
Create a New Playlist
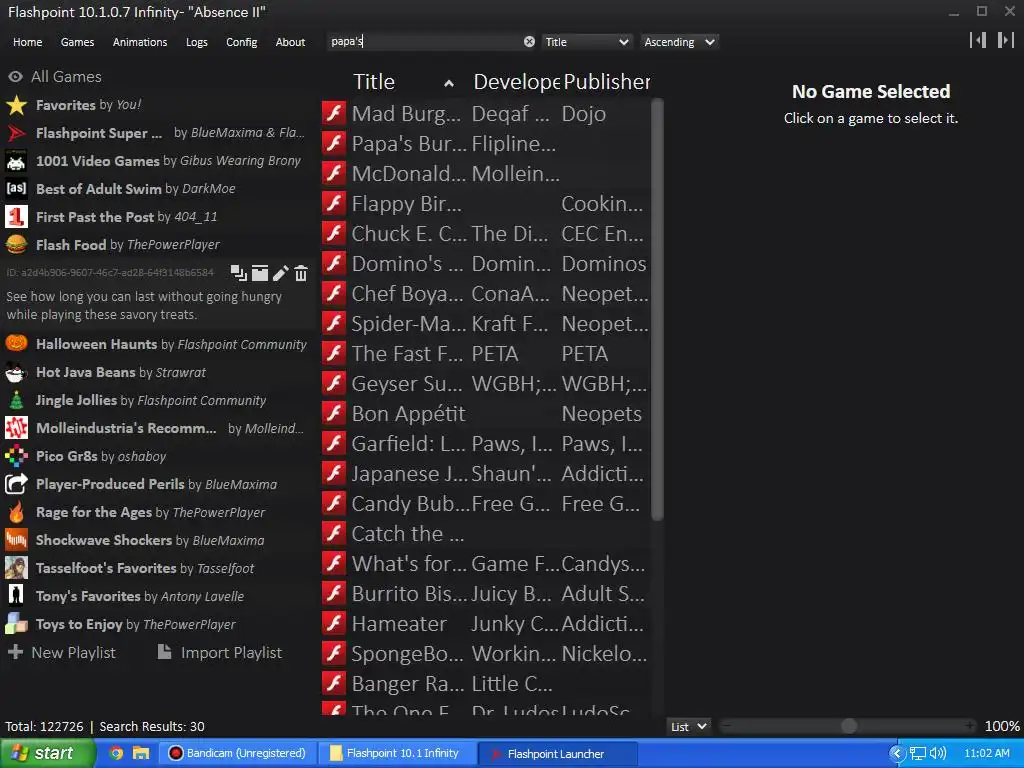pos(62,652)
